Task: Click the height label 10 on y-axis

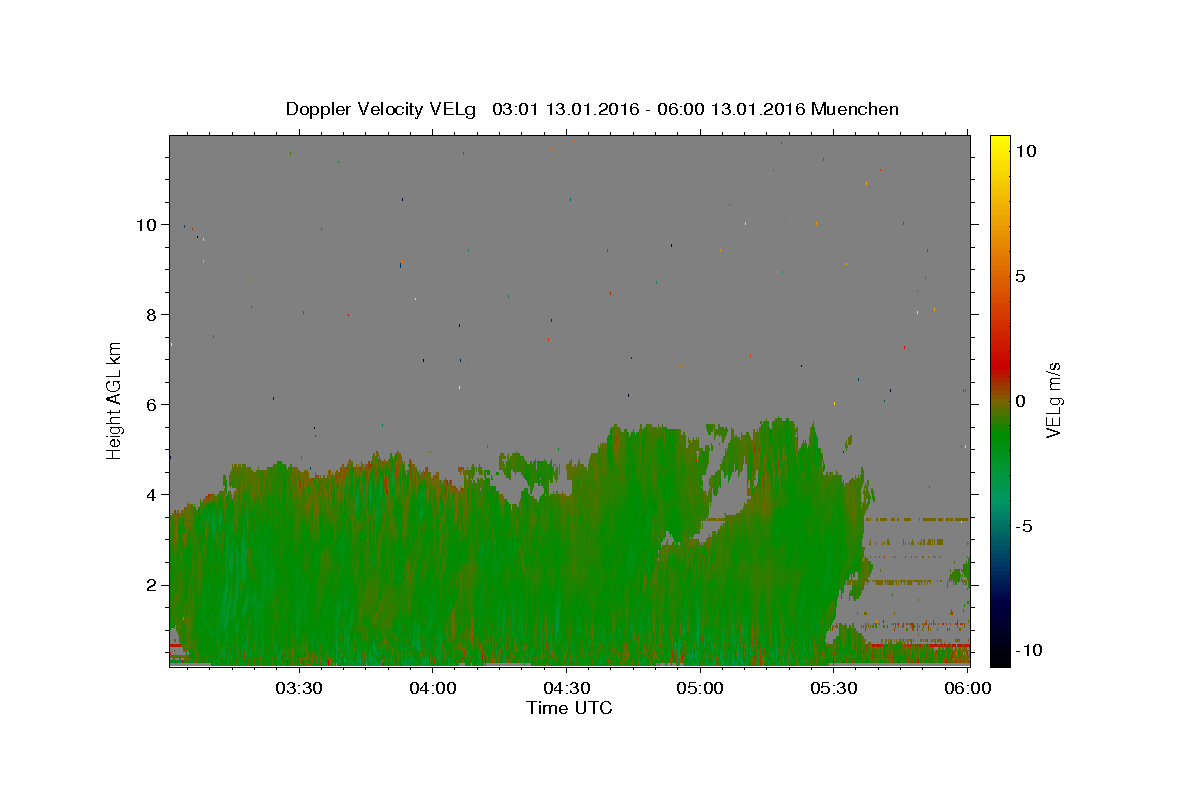Action: (147, 225)
